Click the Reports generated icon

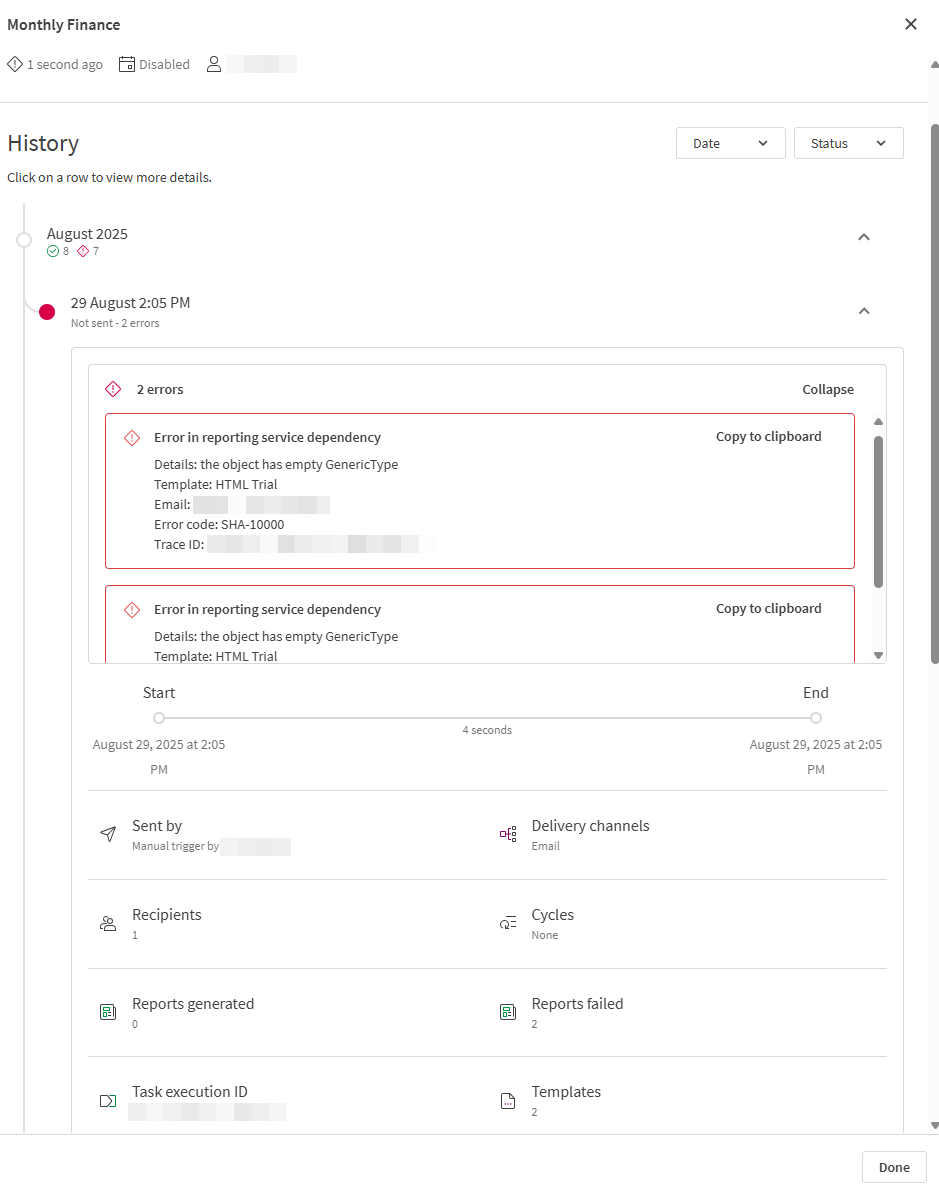[x=108, y=1011]
